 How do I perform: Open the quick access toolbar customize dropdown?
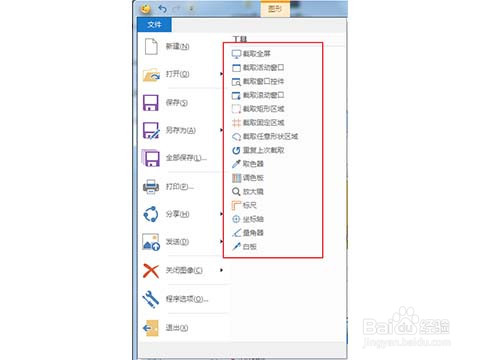point(191,9)
